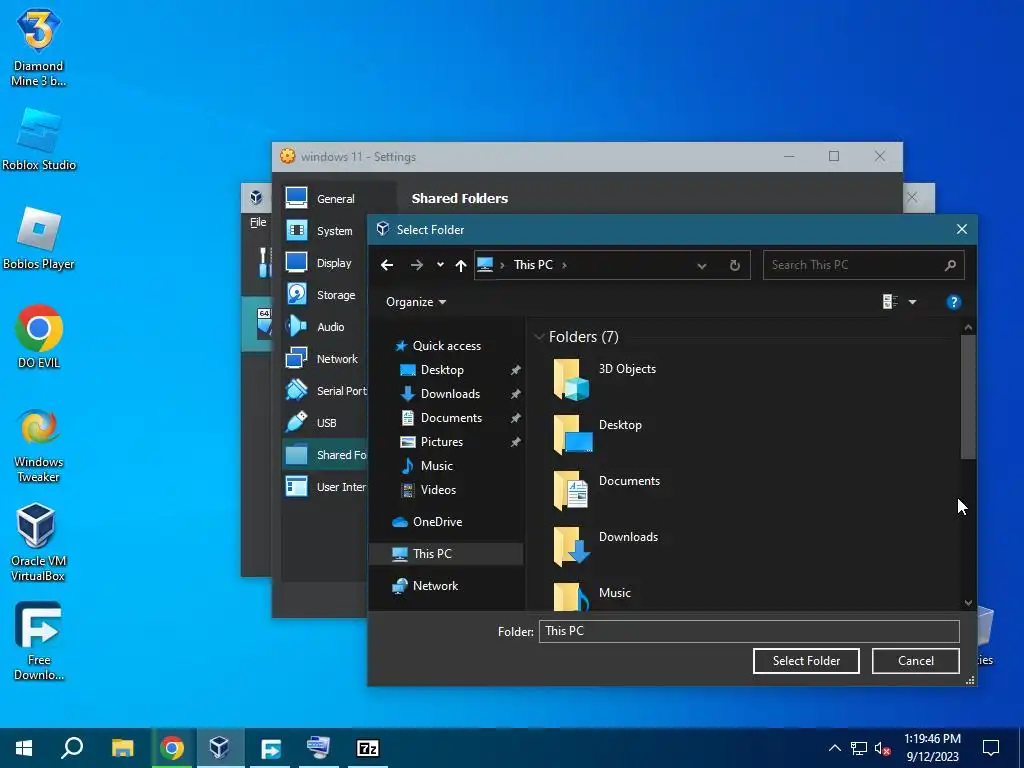This screenshot has width=1024, height=768.
Task: Select General in VirtualBox settings
Action: (x=325, y=199)
